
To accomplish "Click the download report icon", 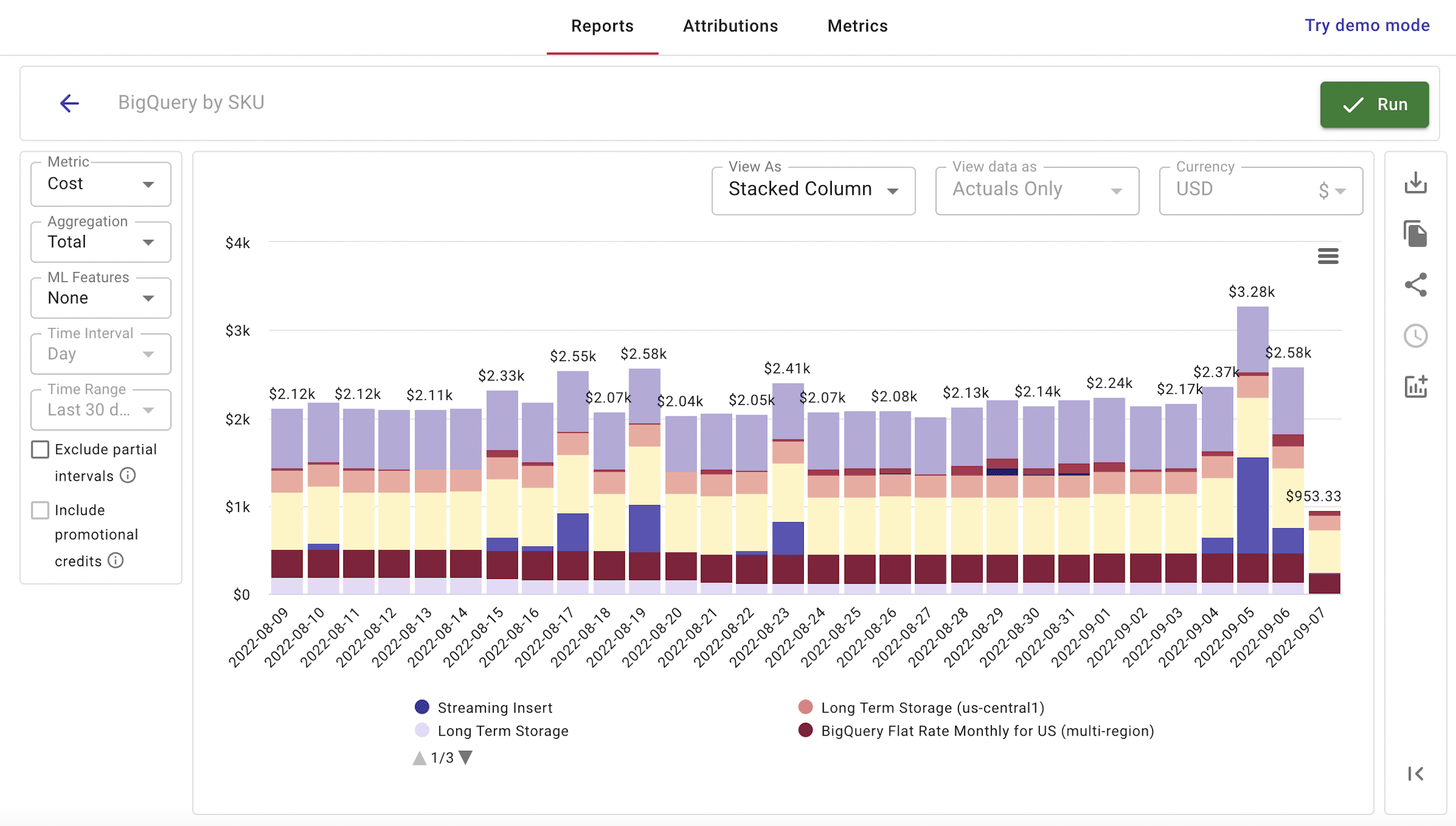I will click(x=1415, y=183).
